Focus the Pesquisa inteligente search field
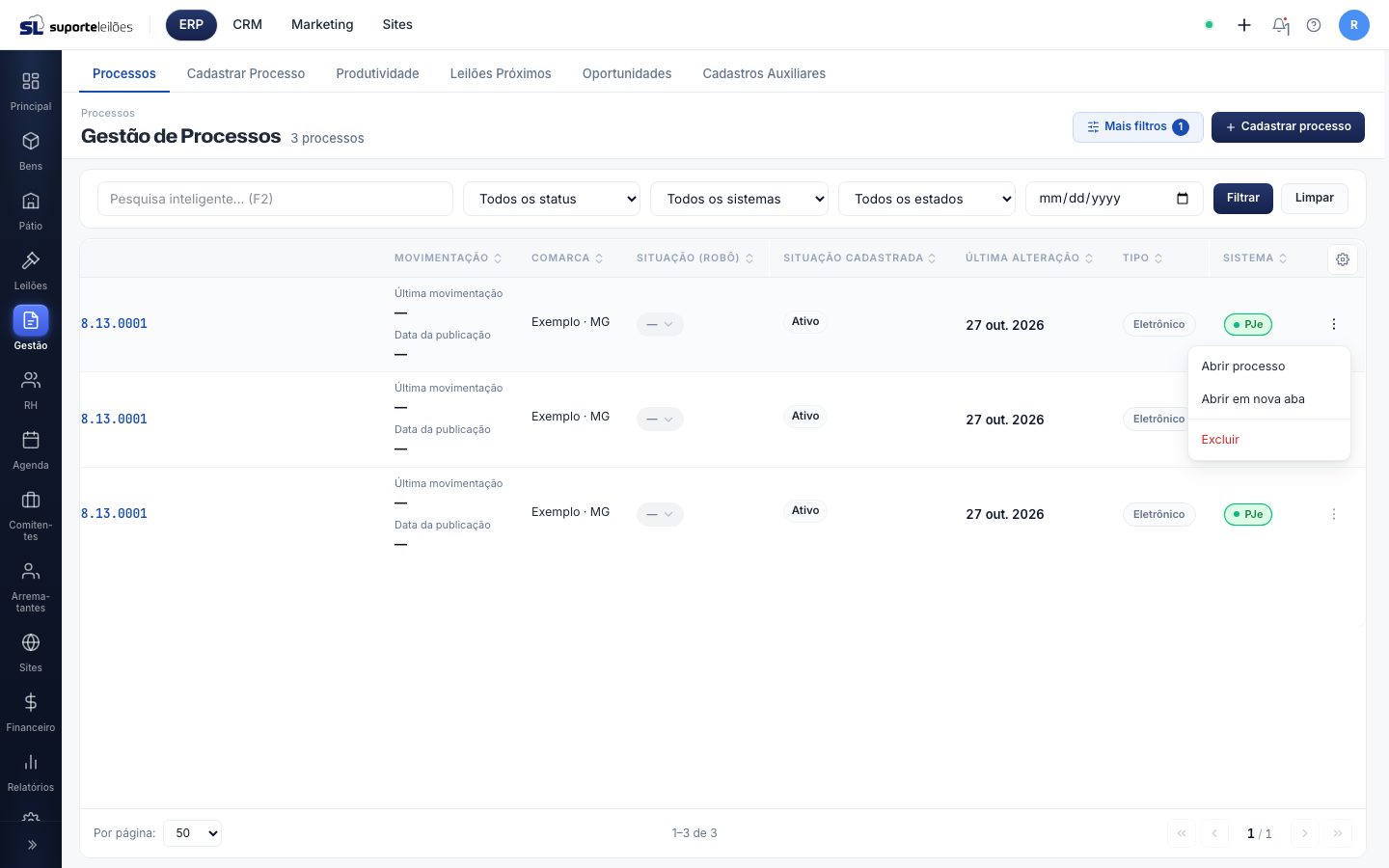This screenshot has width=1389, height=868. (x=275, y=199)
